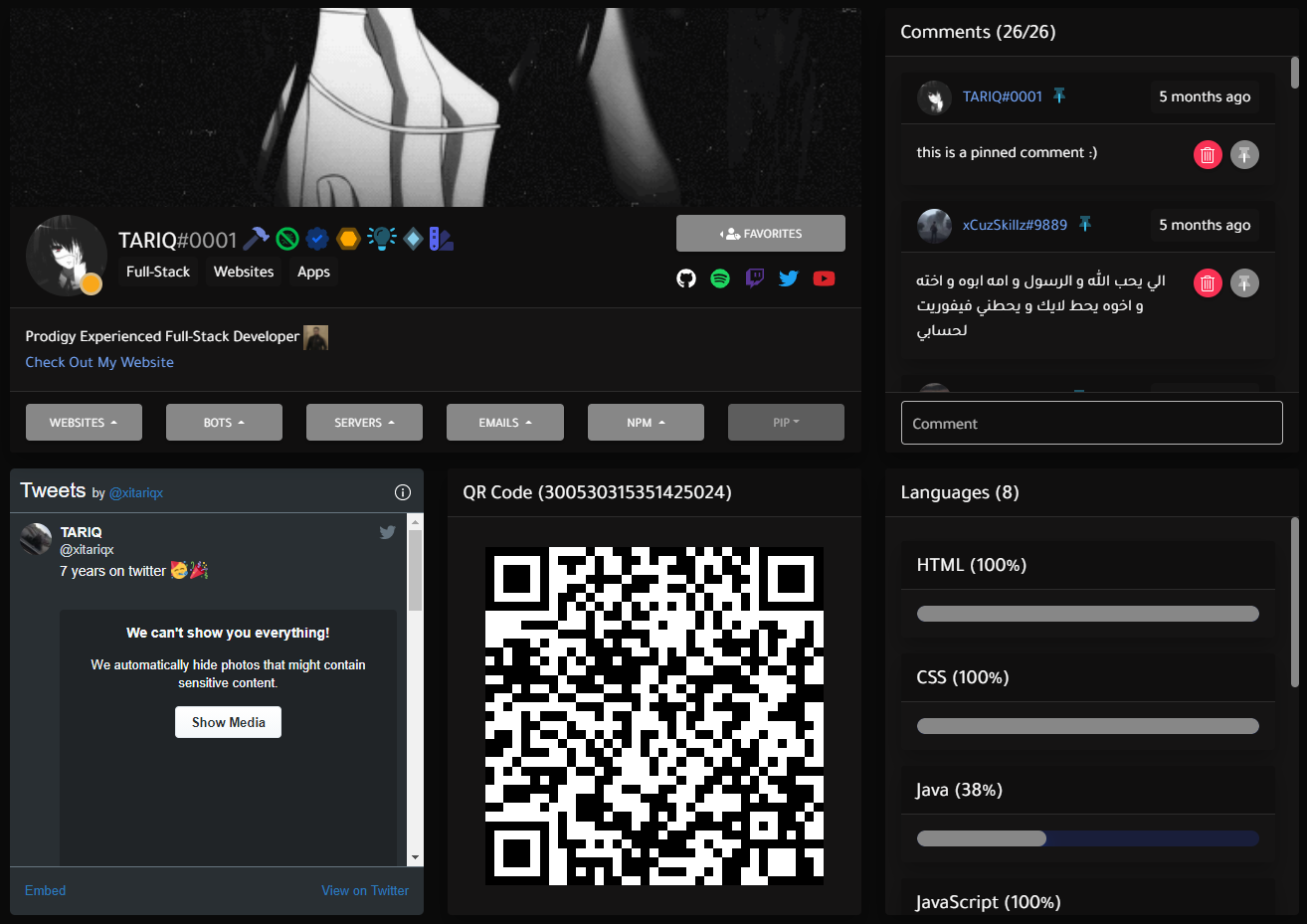Click the hammer badge next to TARIQ#0001
Viewport: 1307px width, 924px height.
pos(256,239)
